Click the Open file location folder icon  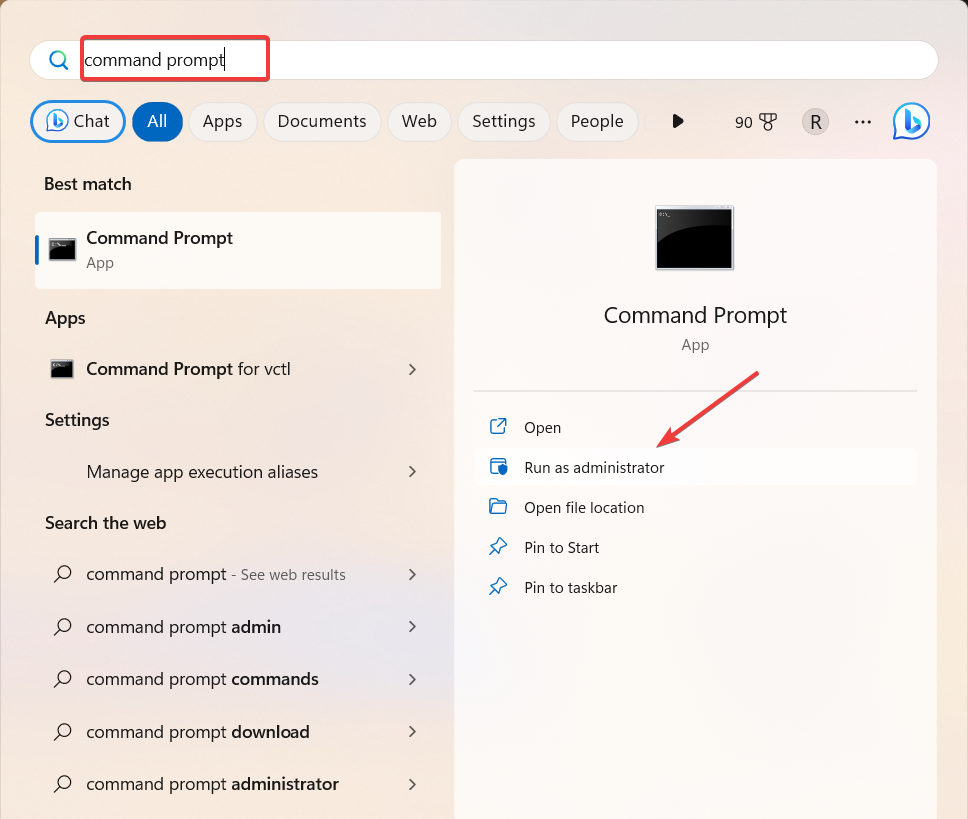[498, 507]
